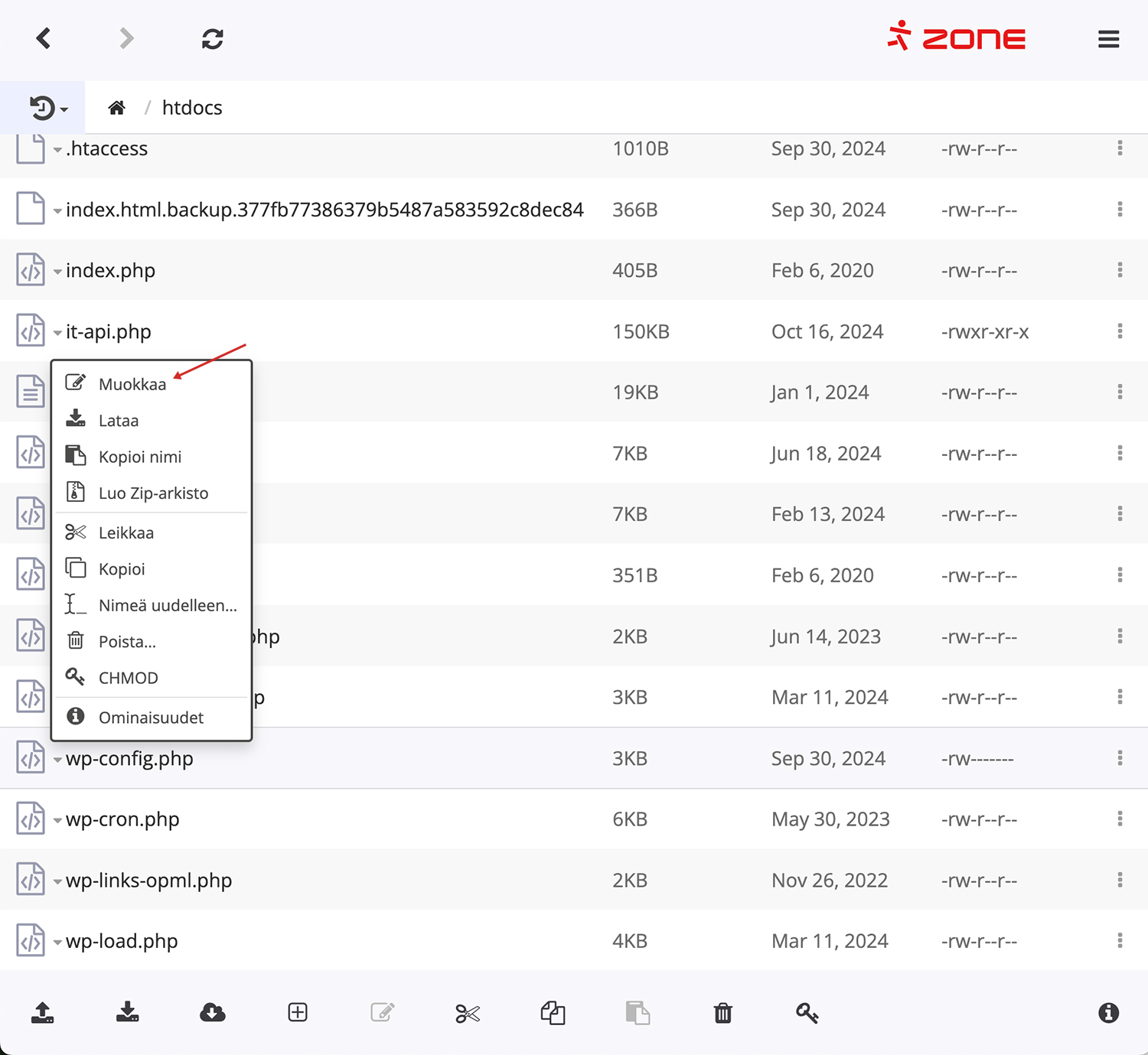Click the Zone logo
1148x1055 pixels.
click(x=957, y=37)
